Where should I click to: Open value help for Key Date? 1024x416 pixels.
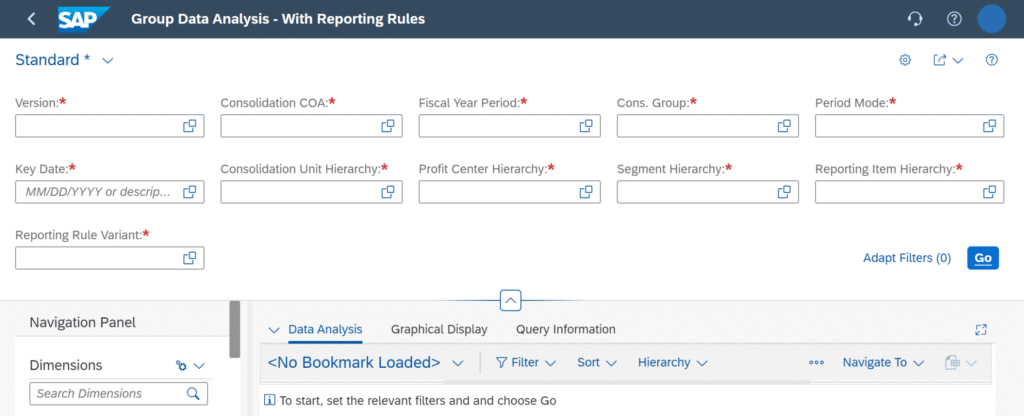189,192
